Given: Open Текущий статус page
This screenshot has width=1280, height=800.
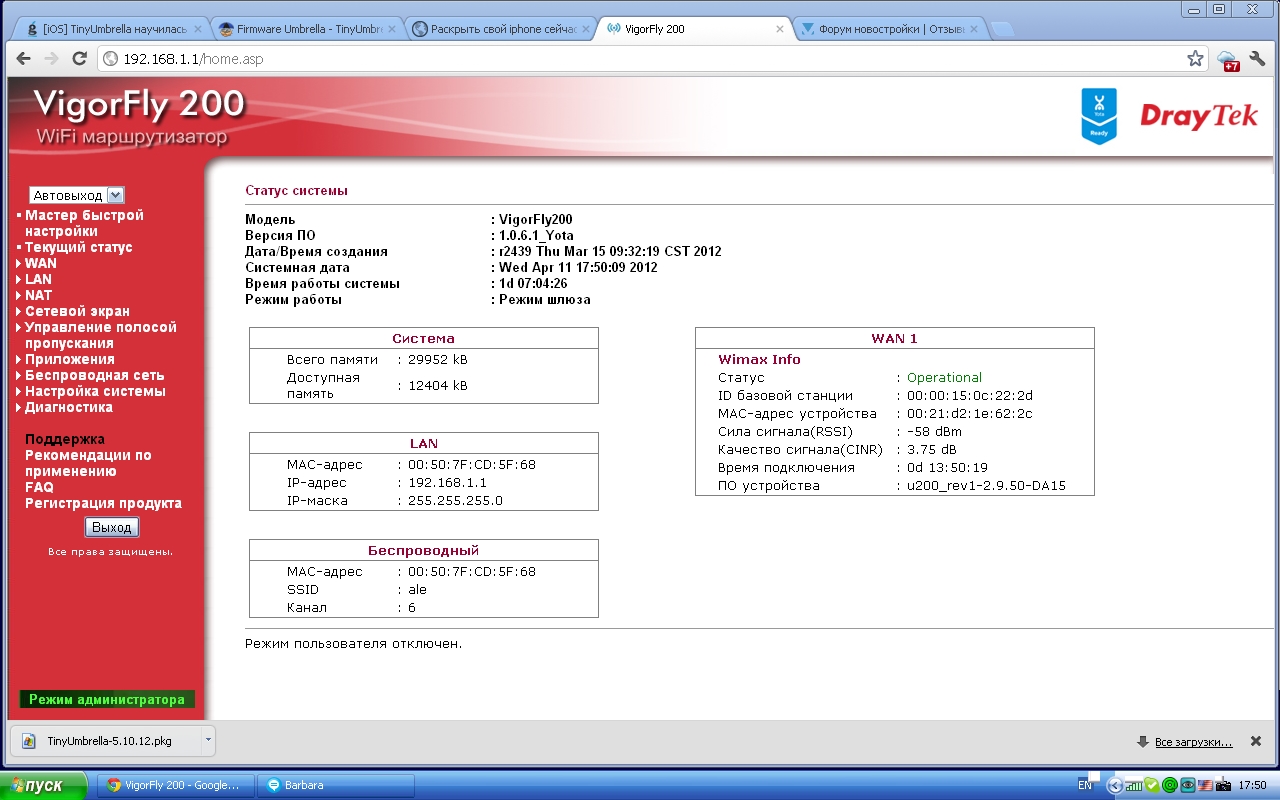Looking at the screenshot, I should pyautogui.click(x=78, y=247).
